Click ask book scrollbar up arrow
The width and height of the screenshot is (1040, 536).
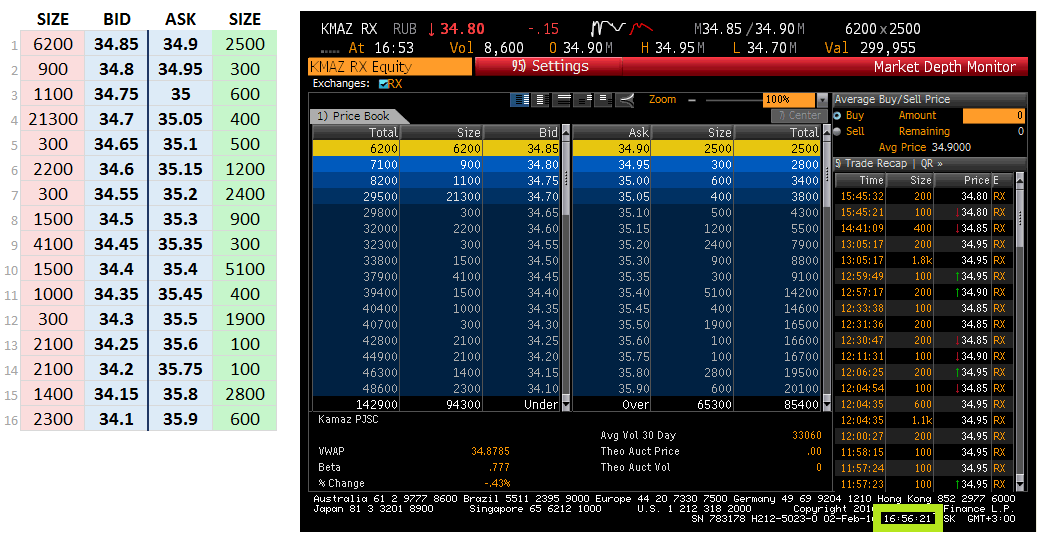(x=826, y=133)
